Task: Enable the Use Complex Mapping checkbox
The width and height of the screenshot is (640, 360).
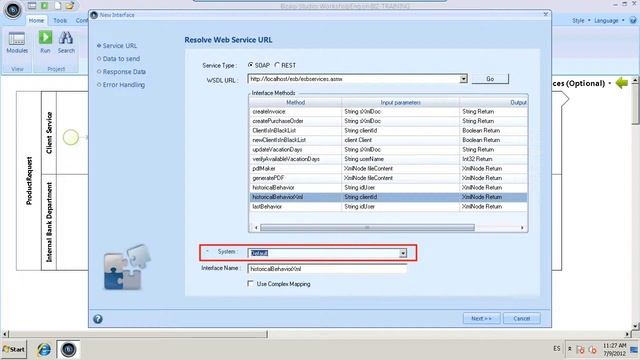Action: 251,284
